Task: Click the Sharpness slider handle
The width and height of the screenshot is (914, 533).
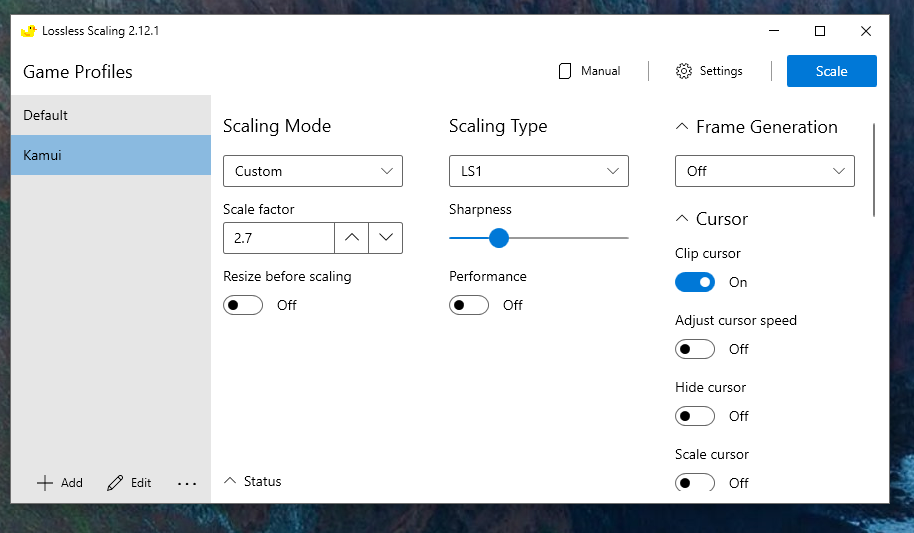Action: 499,238
